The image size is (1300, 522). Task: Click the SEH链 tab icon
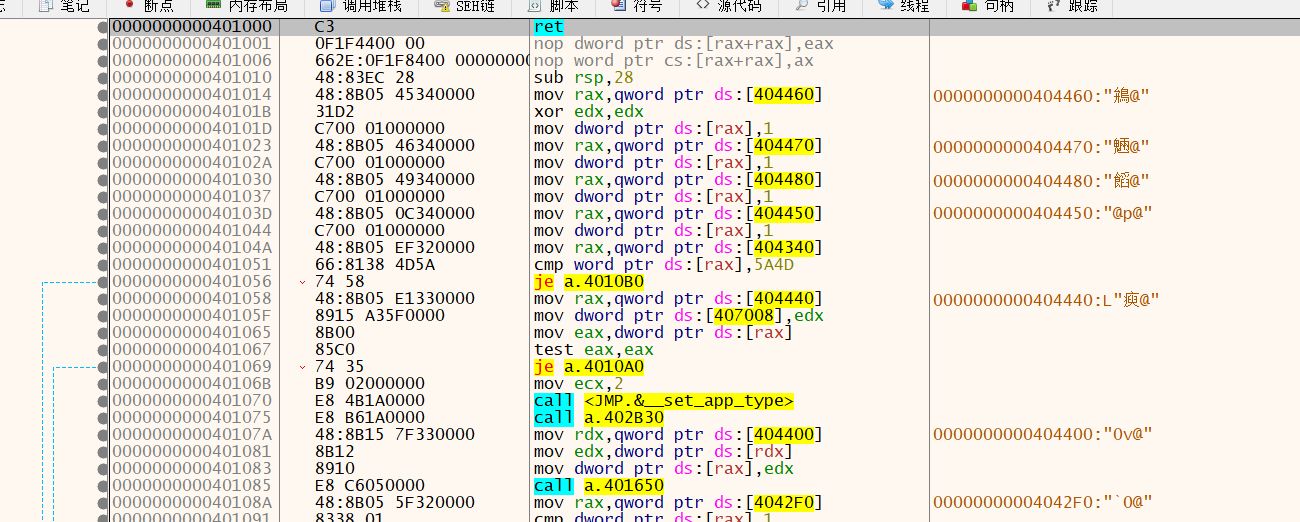coord(433,6)
